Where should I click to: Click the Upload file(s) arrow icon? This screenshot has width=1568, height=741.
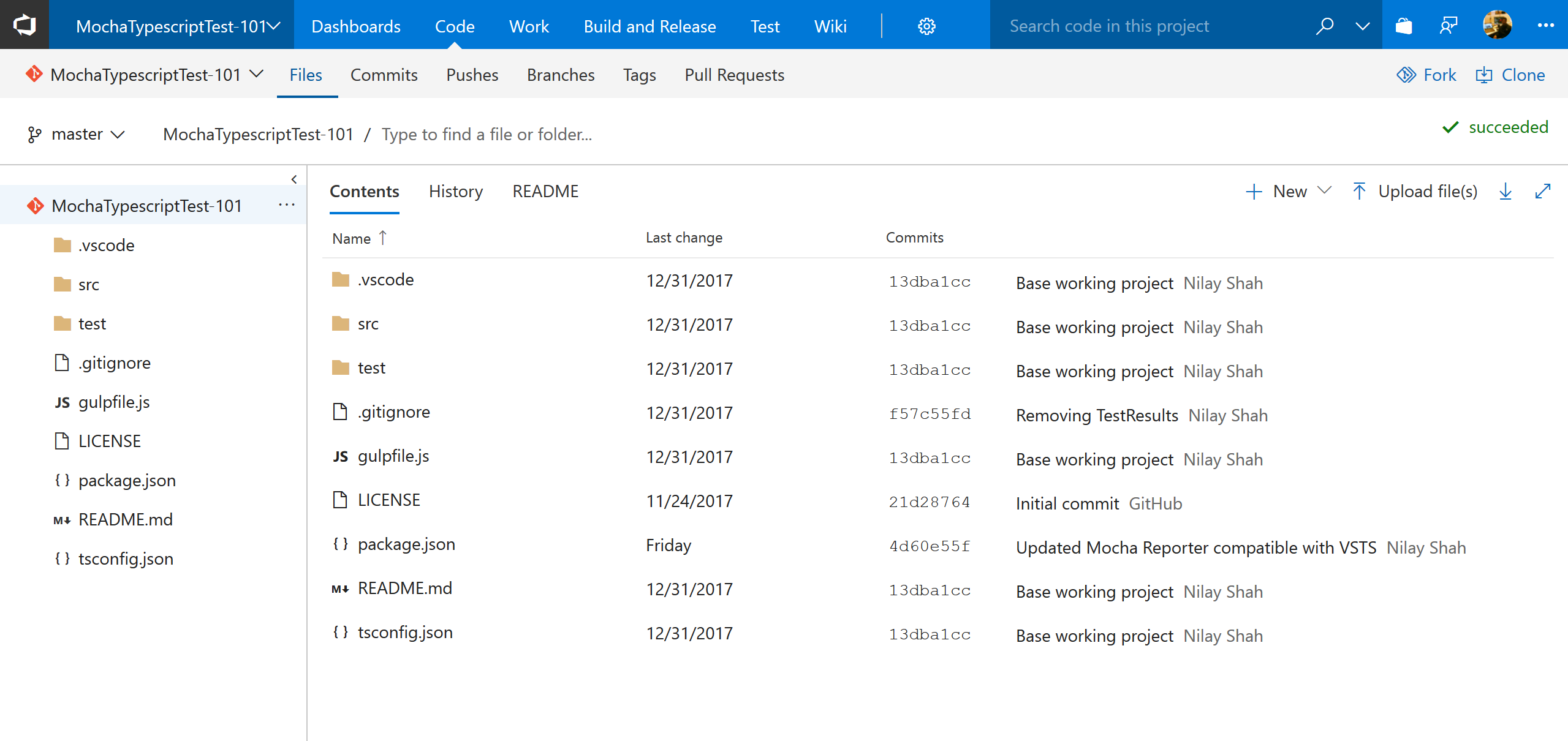click(x=1359, y=191)
